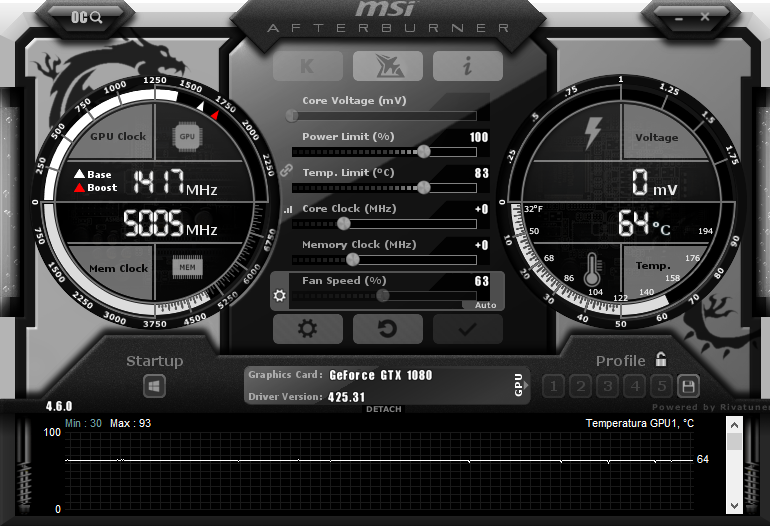770x528 pixels.
Task: Click the monitor graph scrollbar thumb
Action: coord(734,441)
